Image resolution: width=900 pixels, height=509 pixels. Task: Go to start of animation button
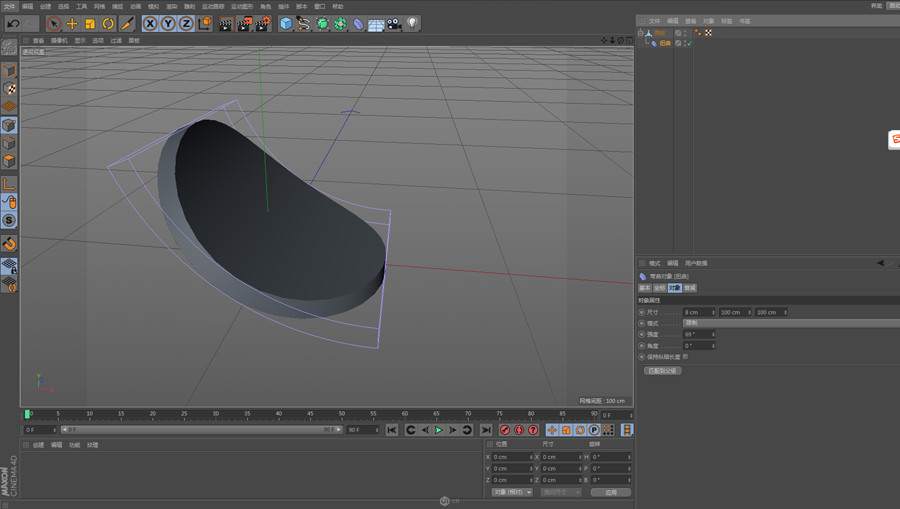[x=392, y=430]
